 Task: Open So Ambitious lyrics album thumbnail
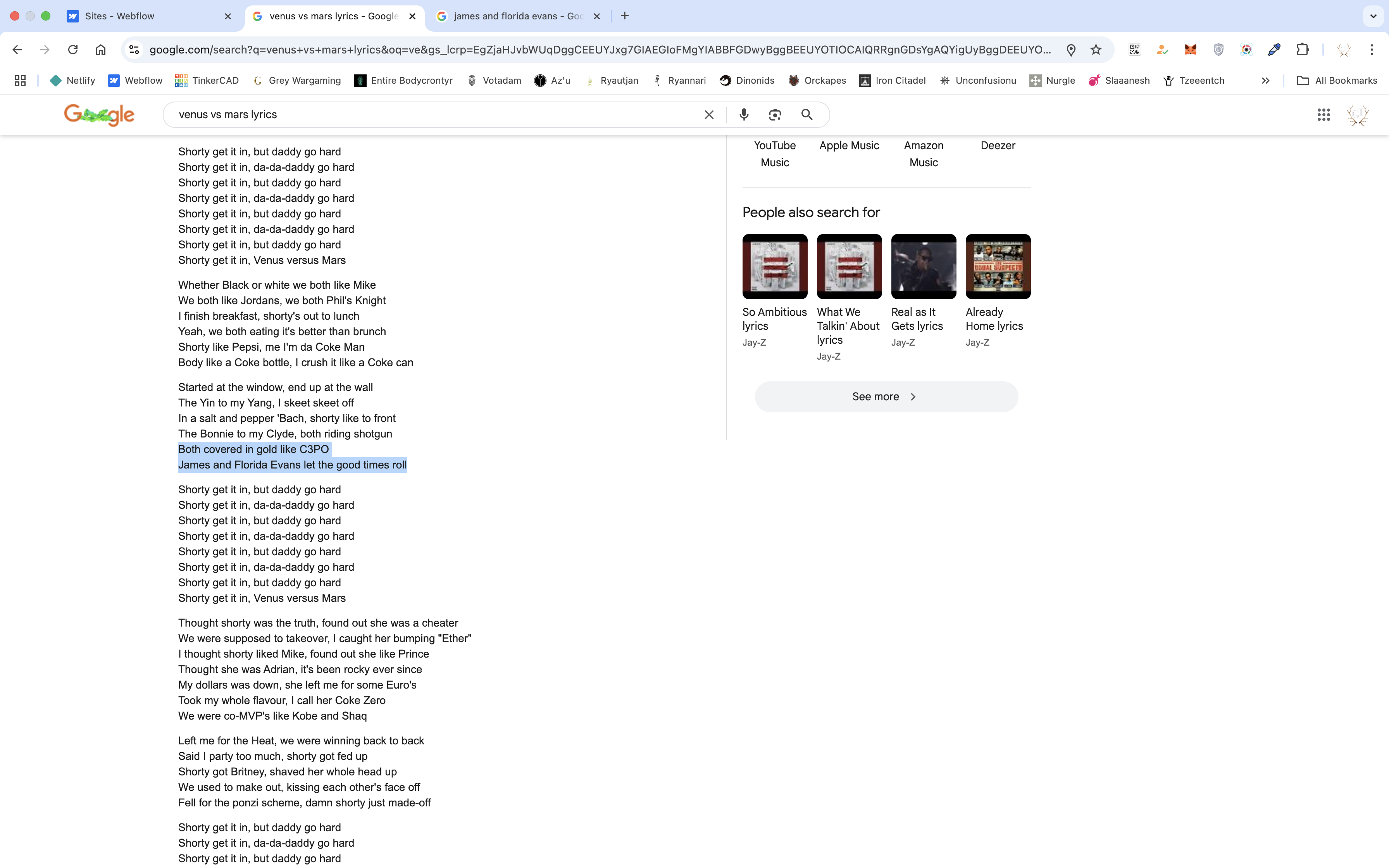774,266
